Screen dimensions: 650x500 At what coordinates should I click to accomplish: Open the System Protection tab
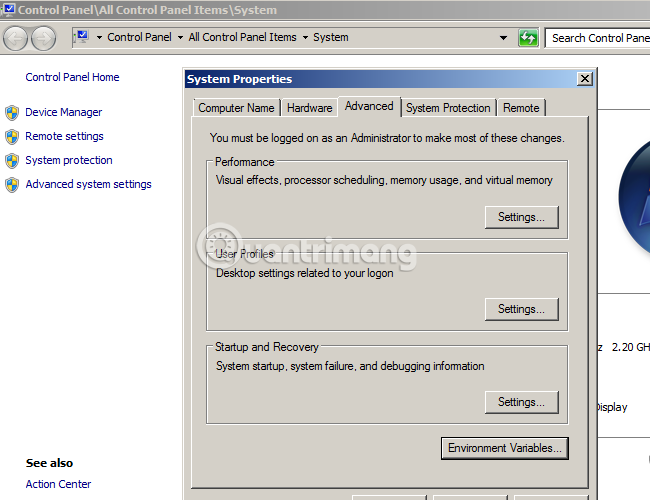pos(448,108)
